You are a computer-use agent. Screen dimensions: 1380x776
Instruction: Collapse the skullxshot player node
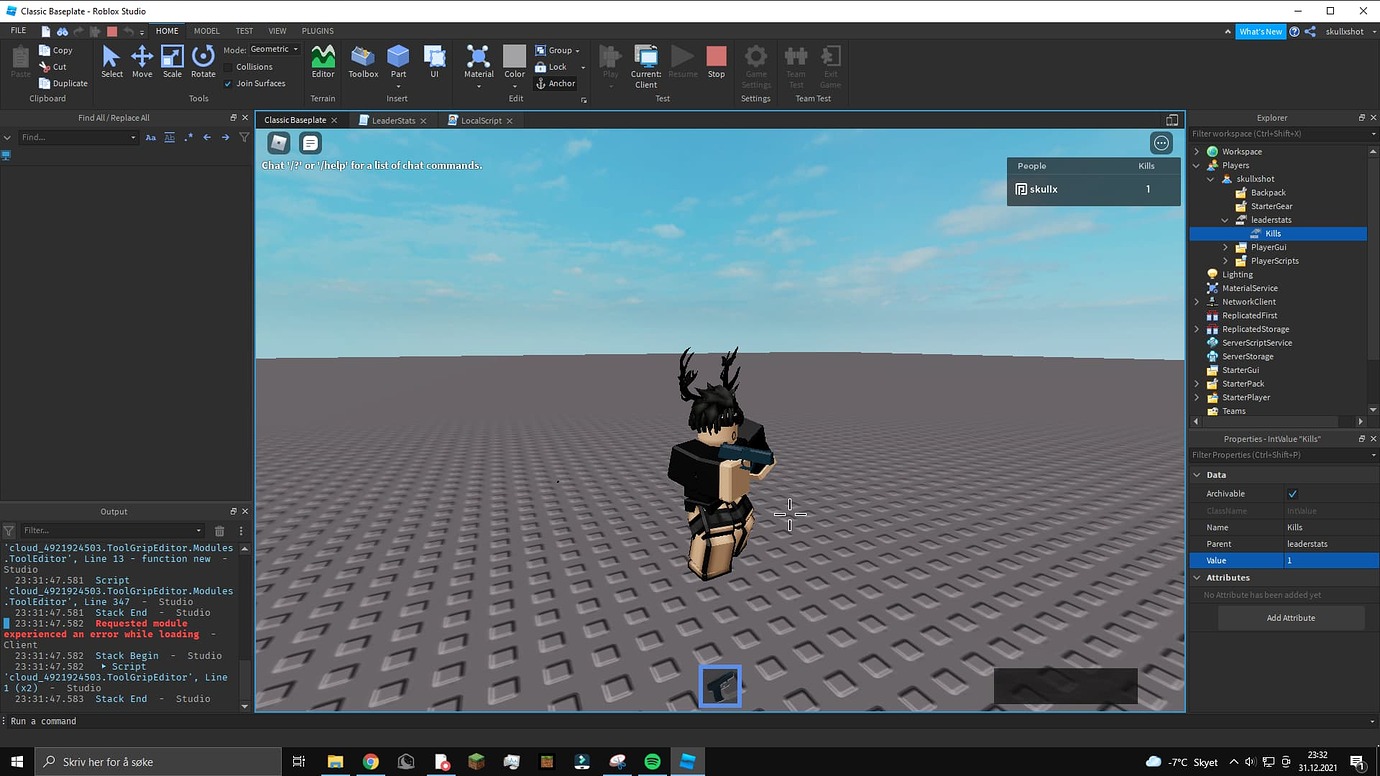tap(1211, 179)
